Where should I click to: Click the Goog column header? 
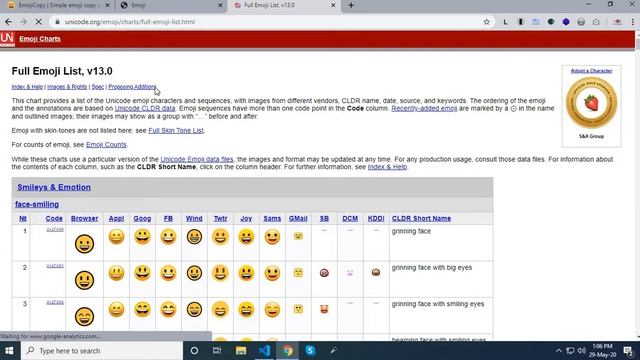click(x=142, y=219)
